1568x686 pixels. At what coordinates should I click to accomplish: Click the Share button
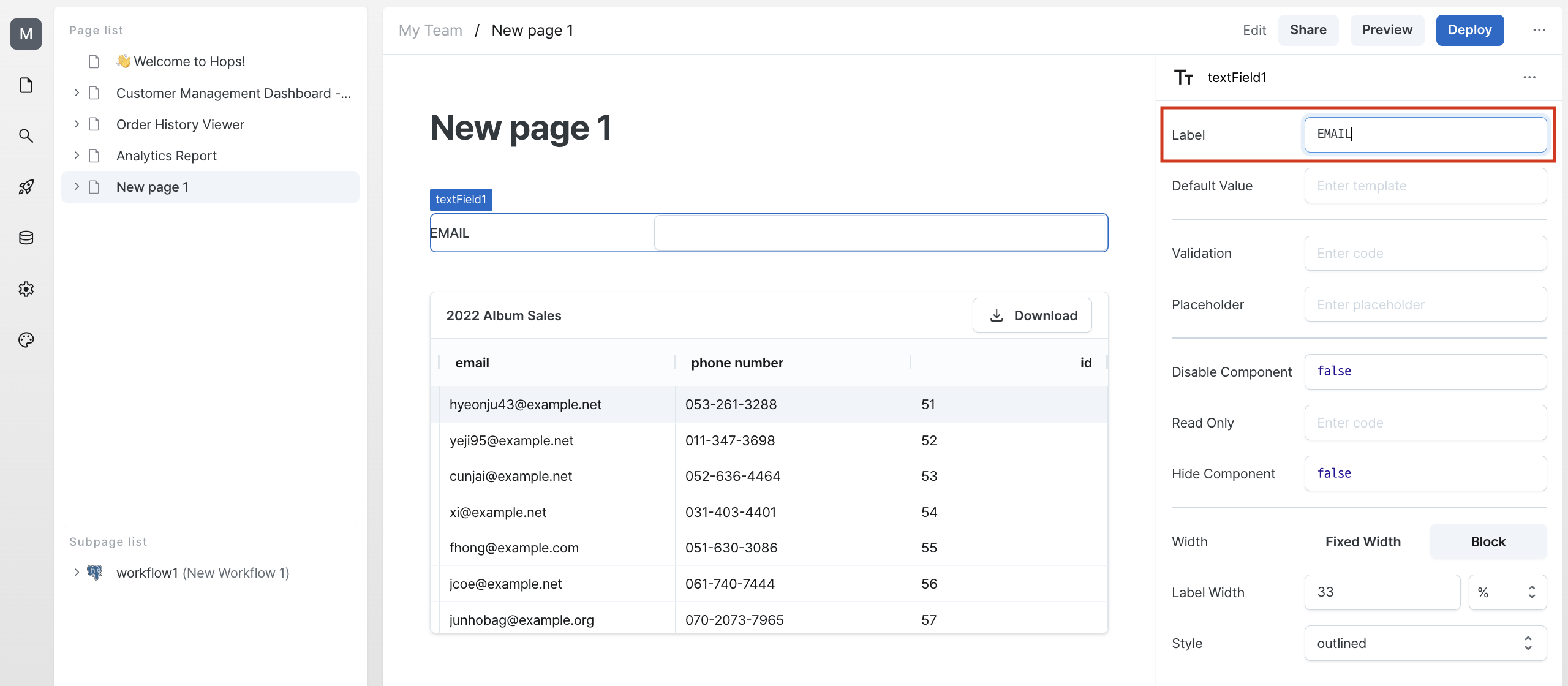[1308, 30]
